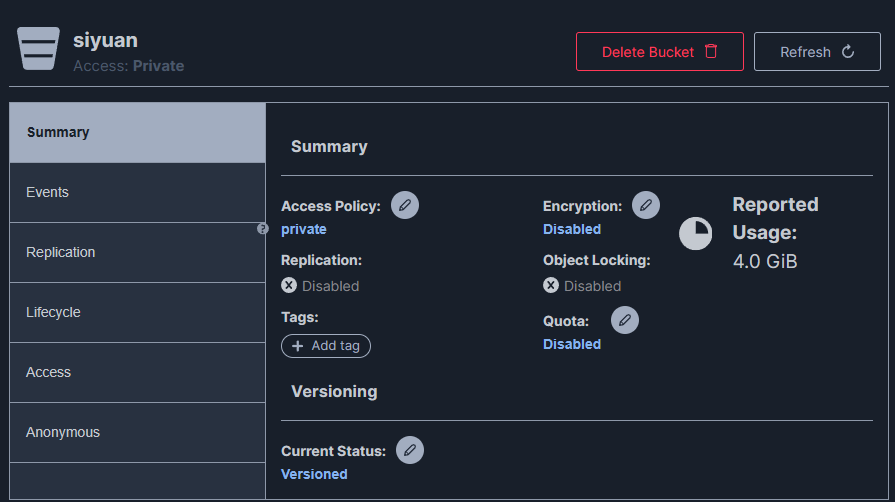
Task: Open the Summary tab
Action: (x=137, y=133)
